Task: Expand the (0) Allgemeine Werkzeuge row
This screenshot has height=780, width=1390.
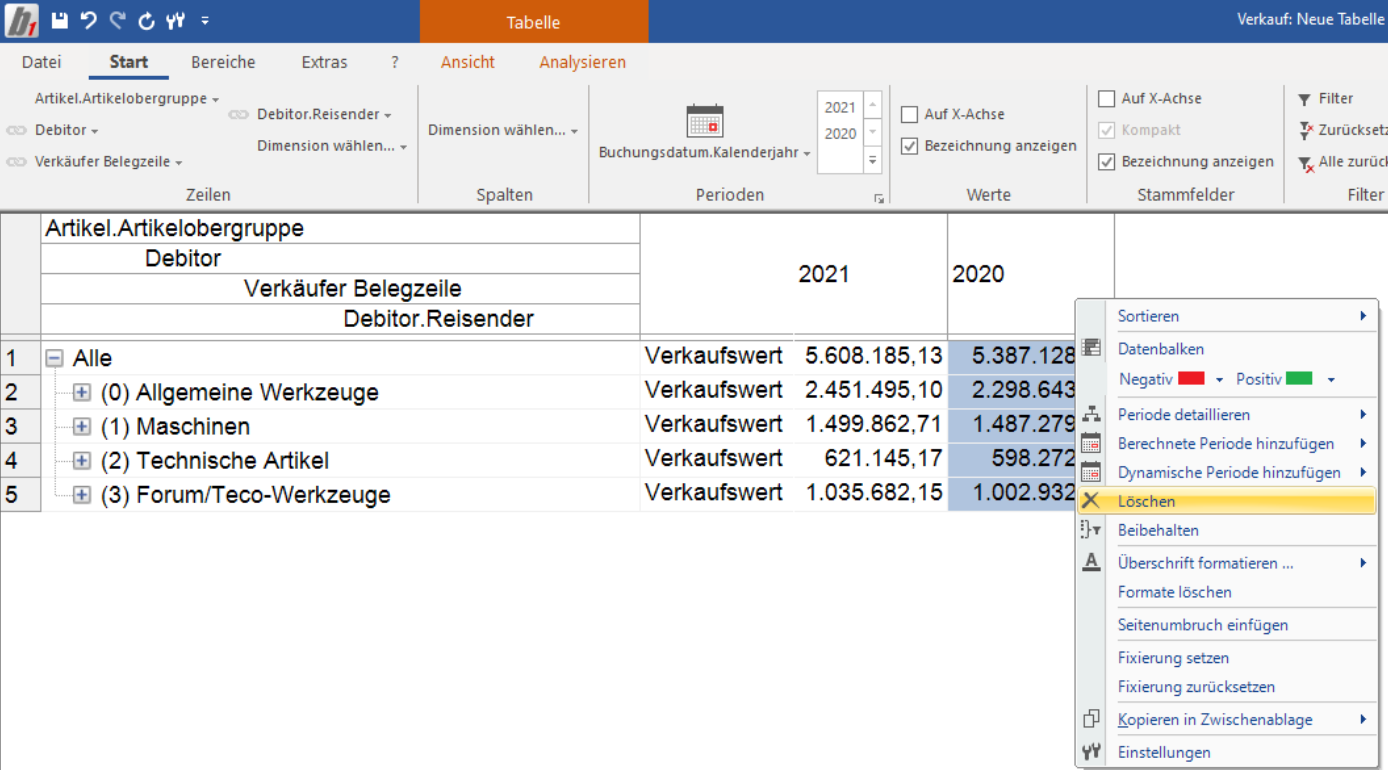Action: click(x=82, y=392)
